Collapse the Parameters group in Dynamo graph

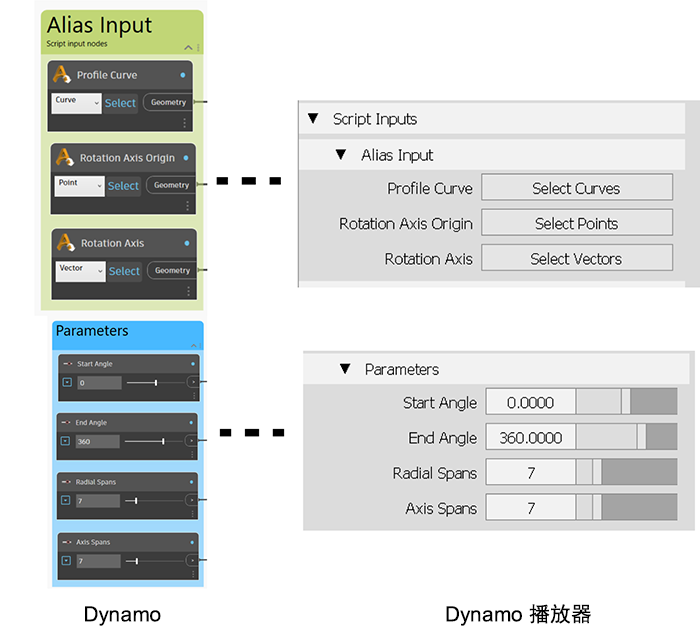coord(194,345)
